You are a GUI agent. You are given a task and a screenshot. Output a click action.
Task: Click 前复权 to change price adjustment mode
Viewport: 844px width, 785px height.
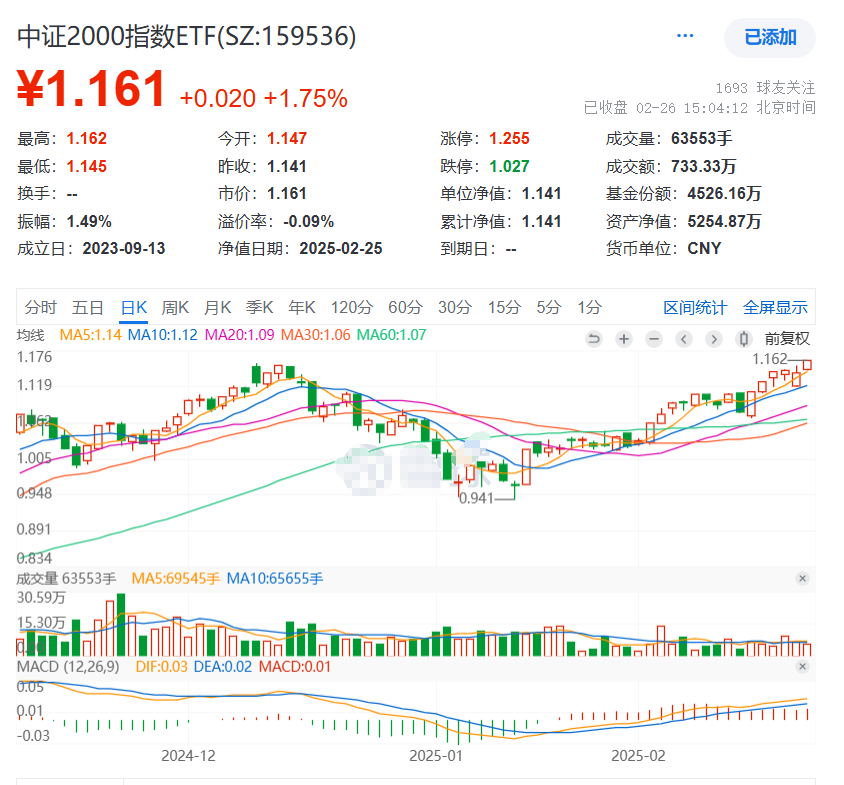(789, 339)
